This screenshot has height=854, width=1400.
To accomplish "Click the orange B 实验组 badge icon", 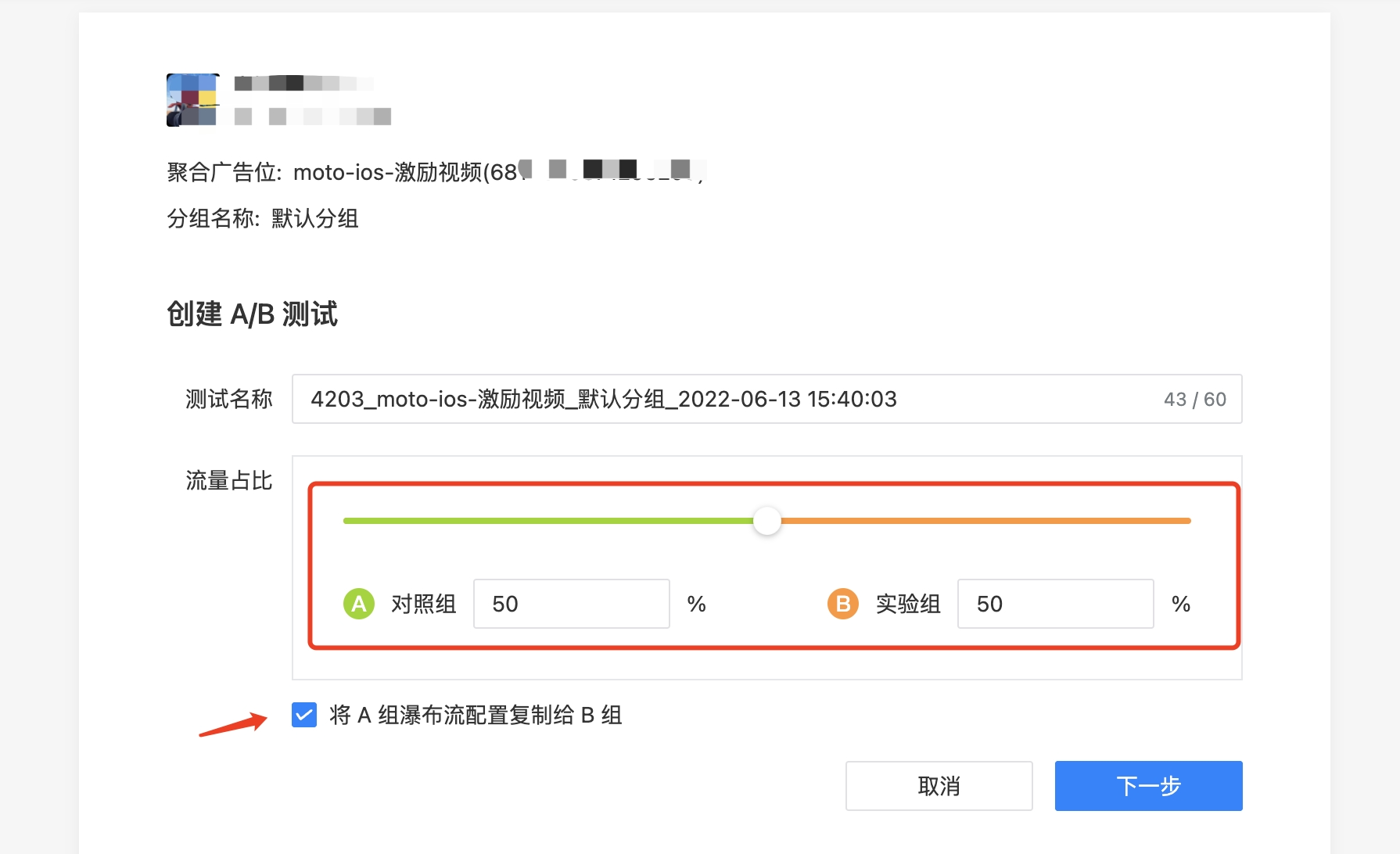I will [842, 603].
